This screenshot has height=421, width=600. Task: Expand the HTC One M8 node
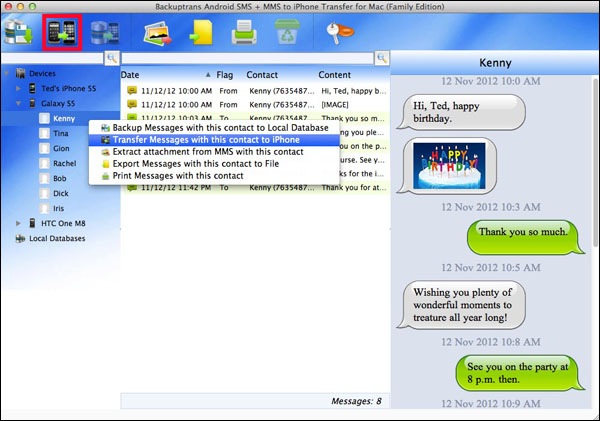point(18,223)
